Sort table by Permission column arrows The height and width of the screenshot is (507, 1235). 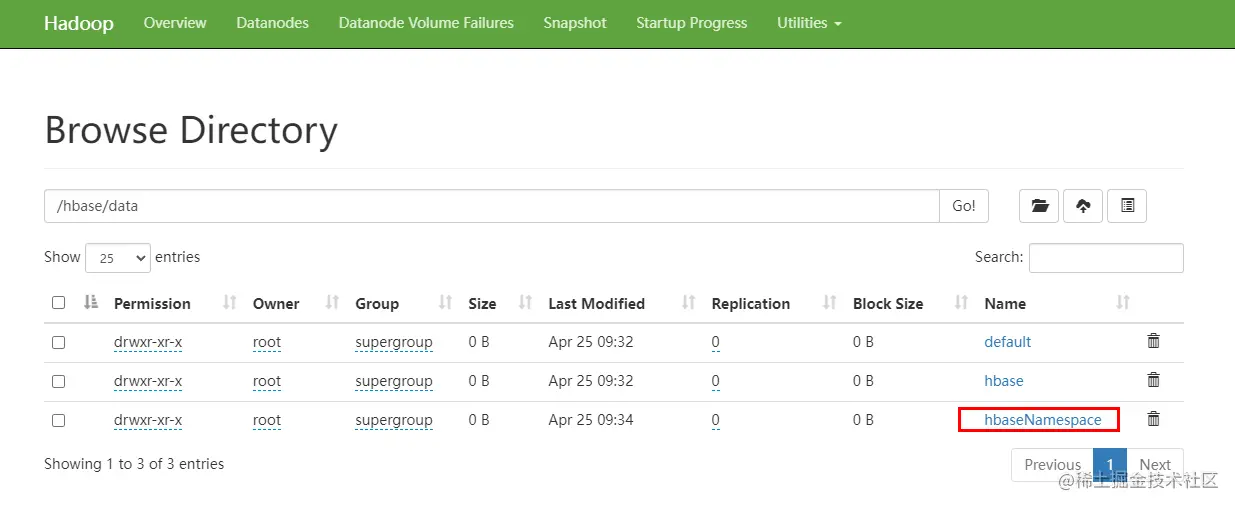229,303
